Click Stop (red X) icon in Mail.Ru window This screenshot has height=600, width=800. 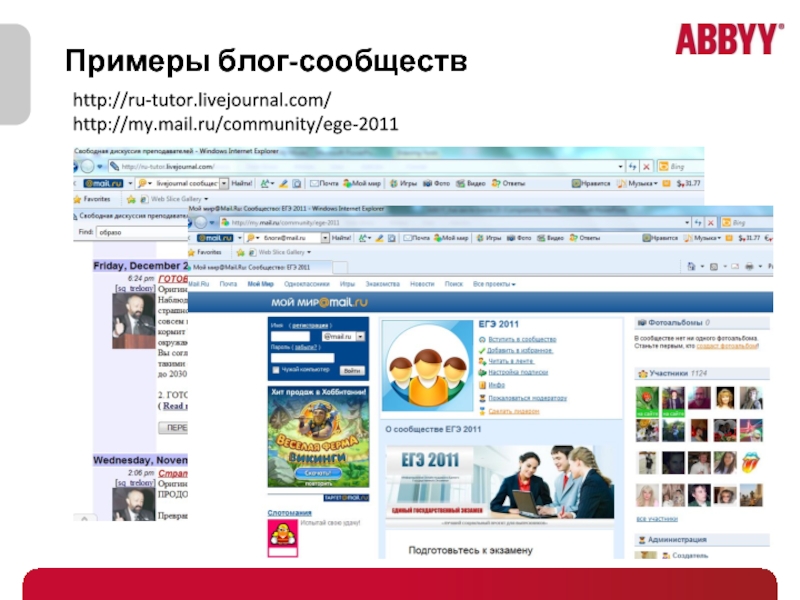(x=710, y=222)
